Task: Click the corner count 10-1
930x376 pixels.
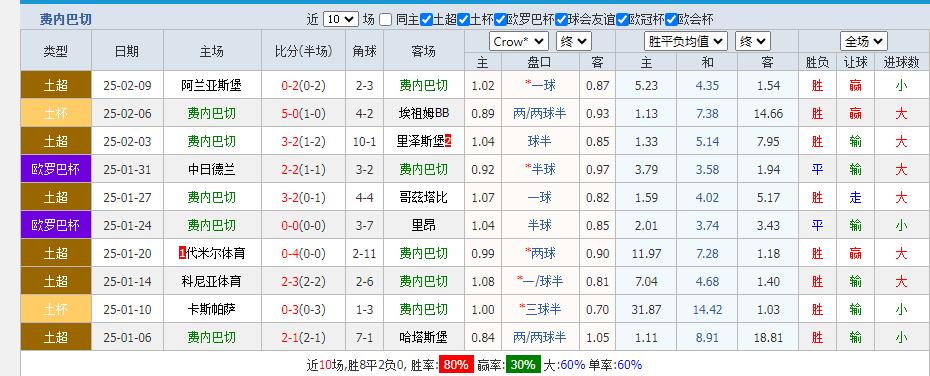Action: coord(364,141)
